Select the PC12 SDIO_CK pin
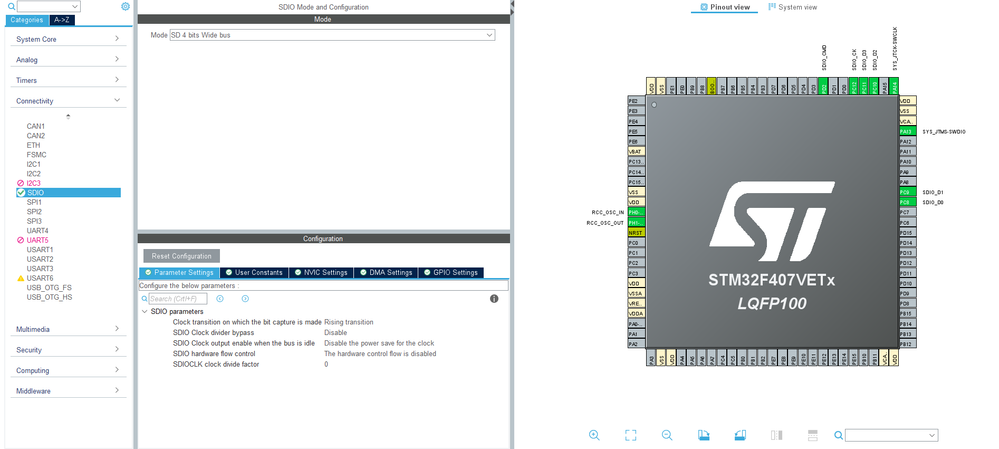The width and height of the screenshot is (999, 449). tap(854, 87)
